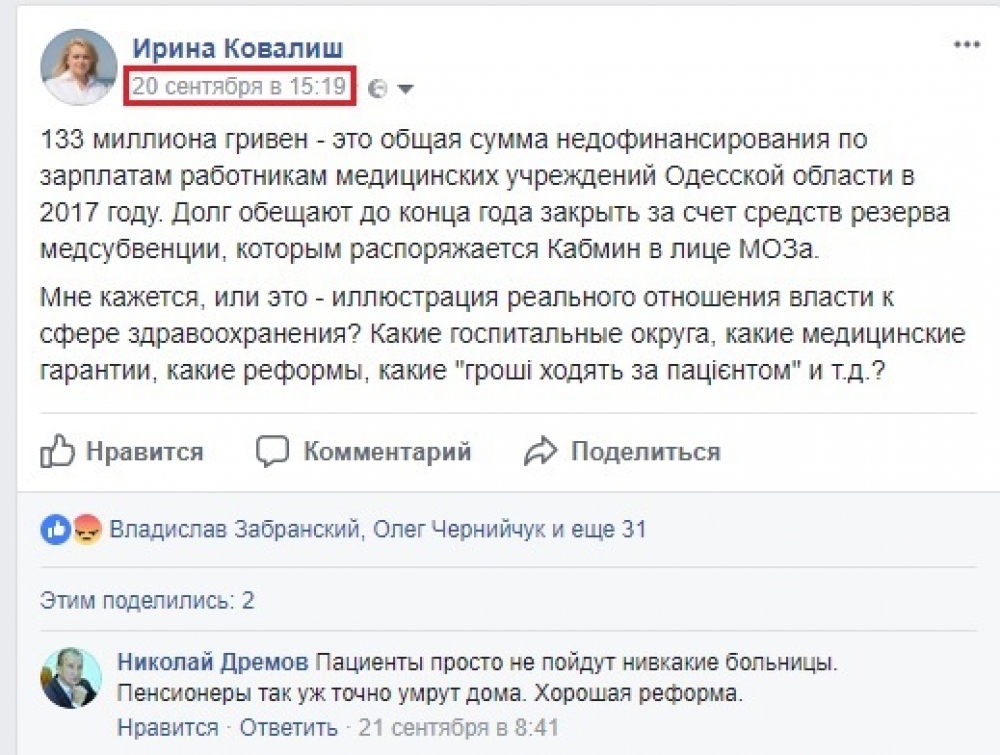The image size is (1000, 755).
Task: Open Владислав Забранский in the reactions list
Action: click(x=236, y=529)
